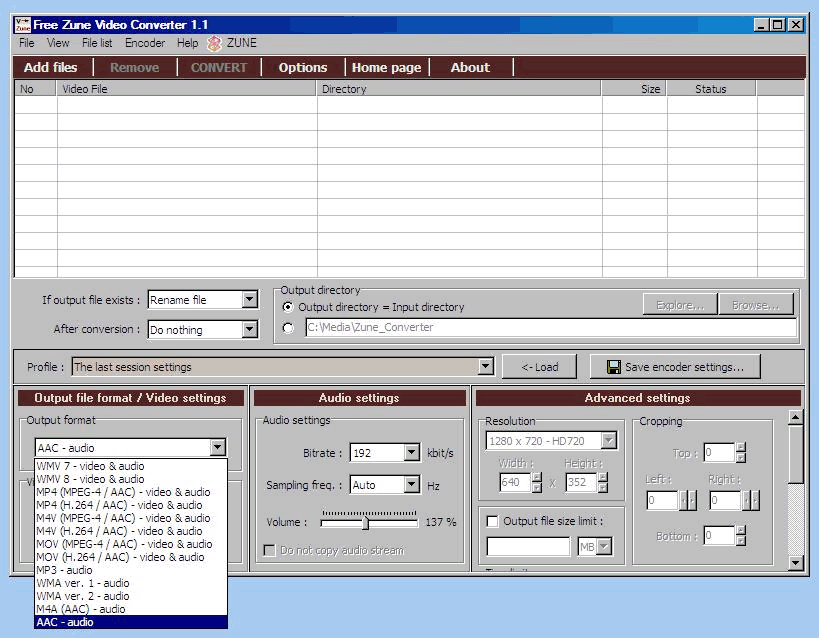Image resolution: width=819 pixels, height=638 pixels.
Task: Open the Options toolbar item
Action: click(x=302, y=68)
